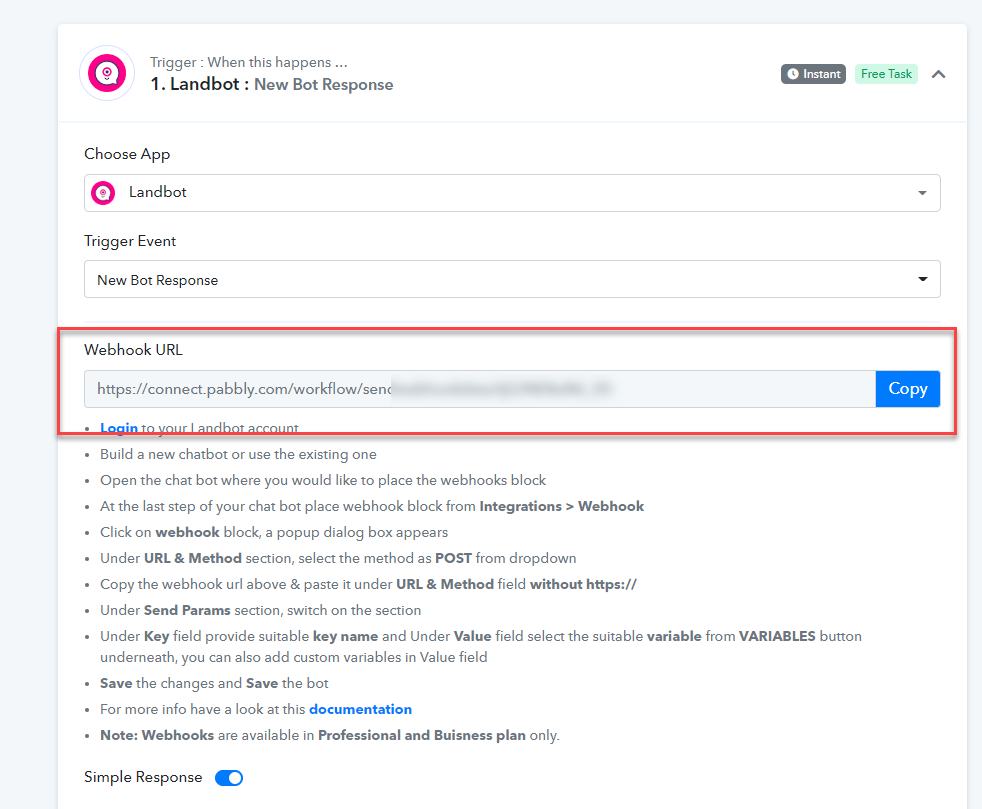Copy the webhook URL
The image size is (982, 809).
point(907,389)
